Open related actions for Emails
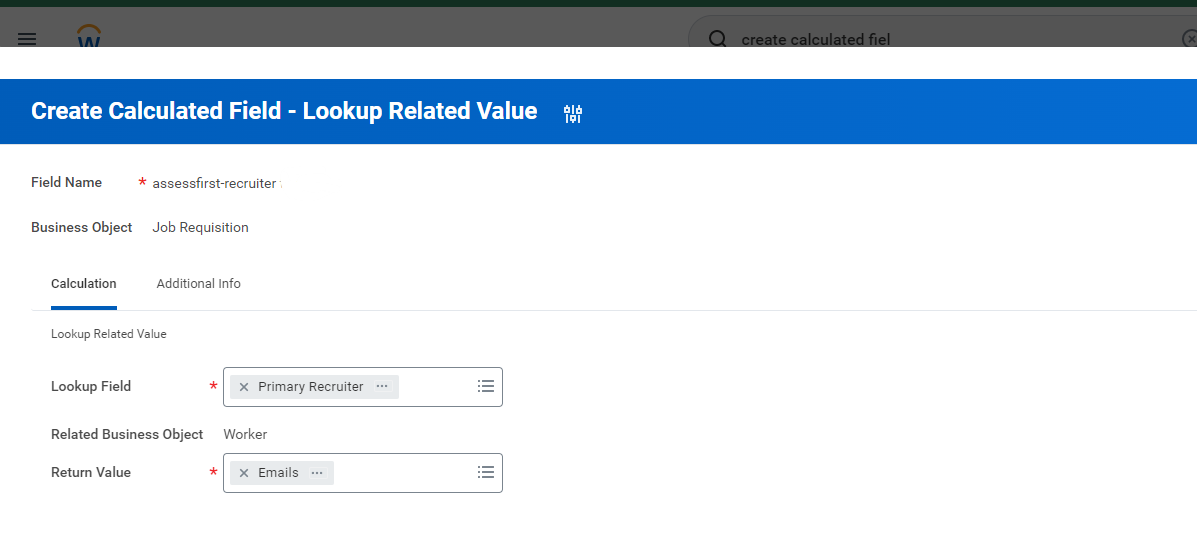 pos(317,473)
